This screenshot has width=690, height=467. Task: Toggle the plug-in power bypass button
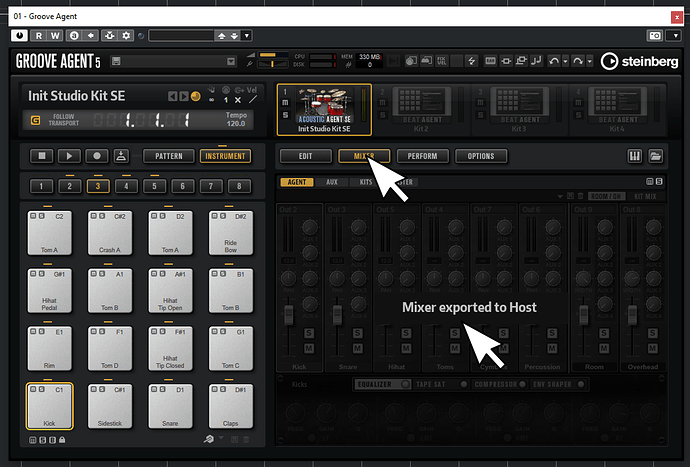tap(19, 36)
